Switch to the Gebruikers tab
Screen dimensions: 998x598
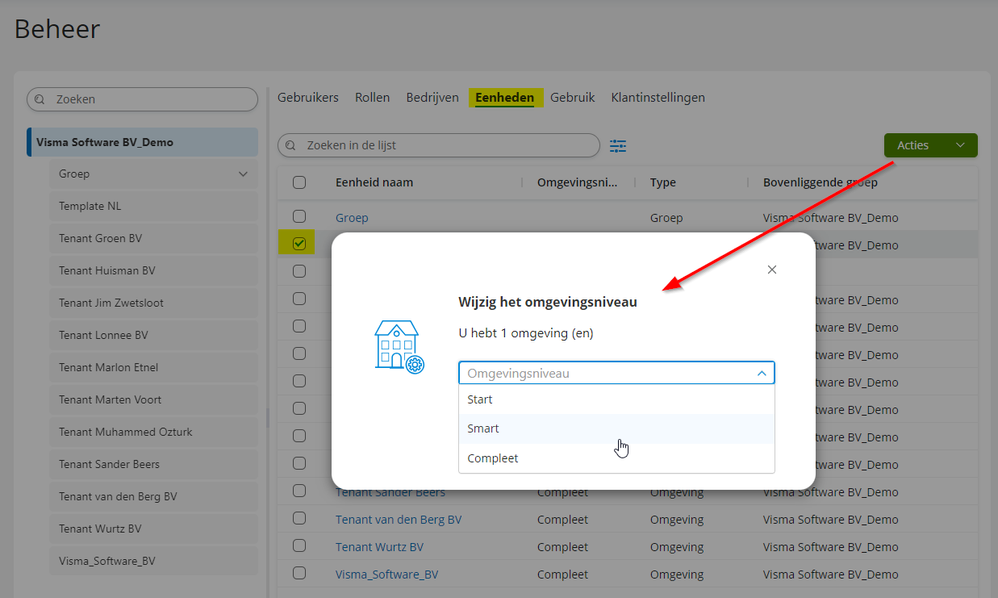point(308,97)
